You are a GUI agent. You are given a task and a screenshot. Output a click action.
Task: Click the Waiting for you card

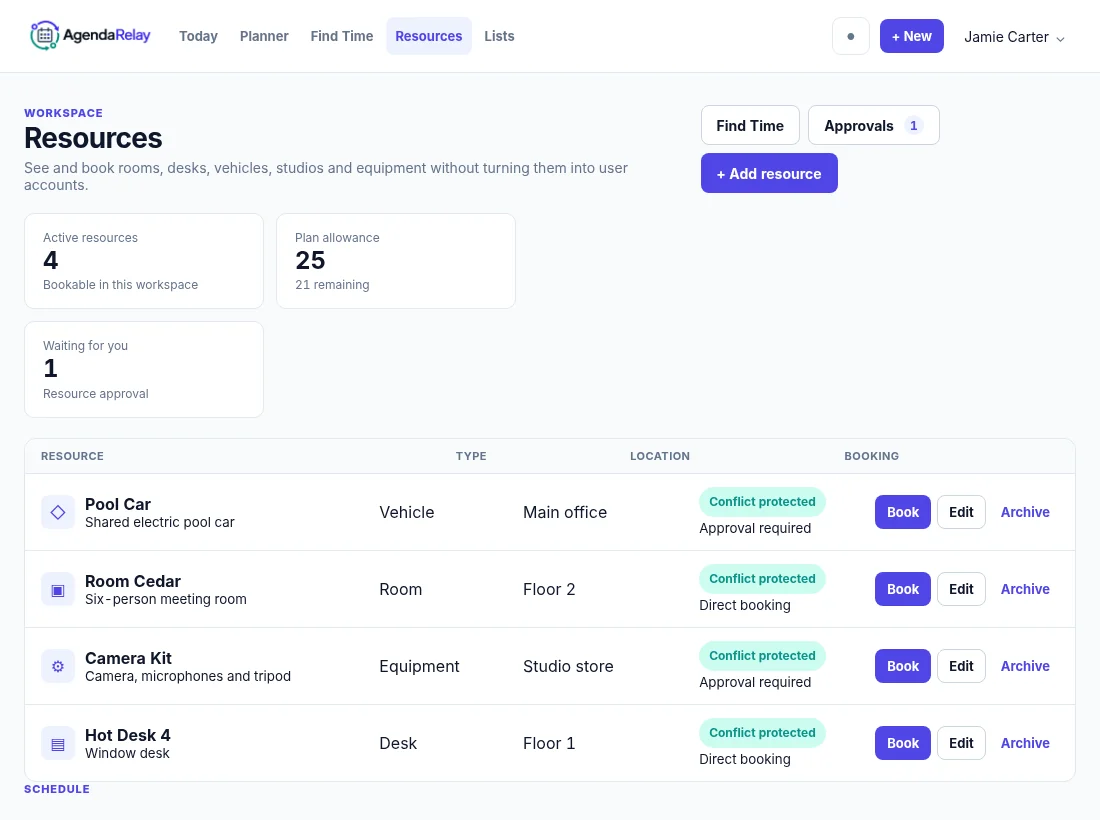(x=144, y=370)
